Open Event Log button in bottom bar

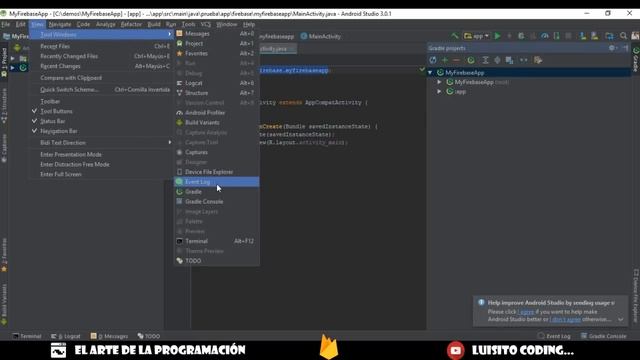pyautogui.click(x=554, y=336)
